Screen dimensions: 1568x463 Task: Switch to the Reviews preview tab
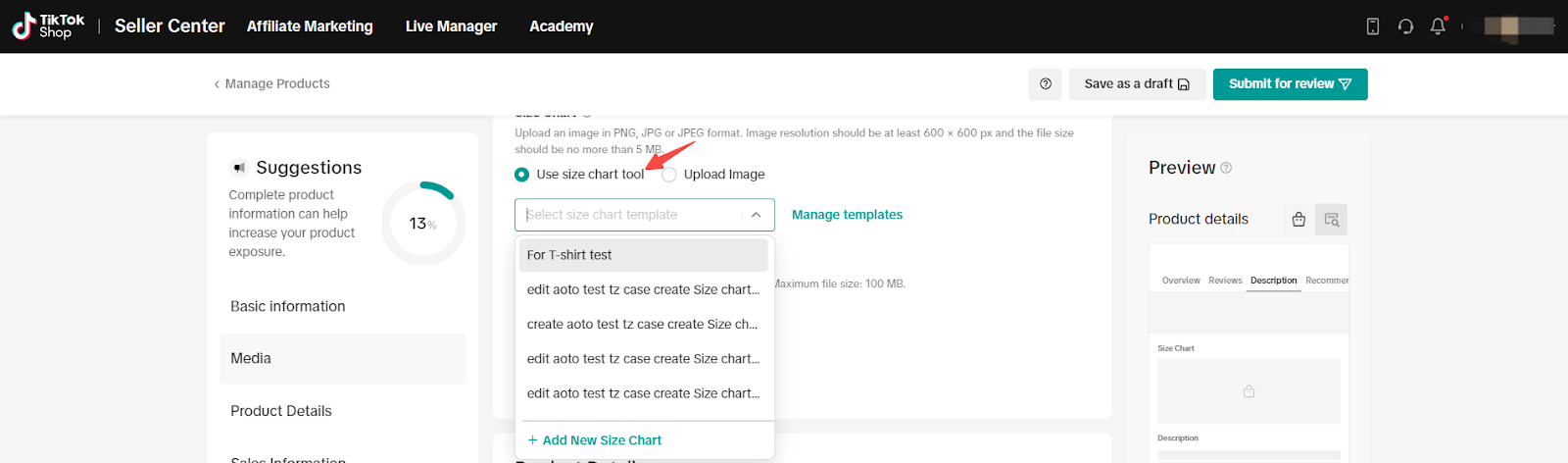[1225, 281]
